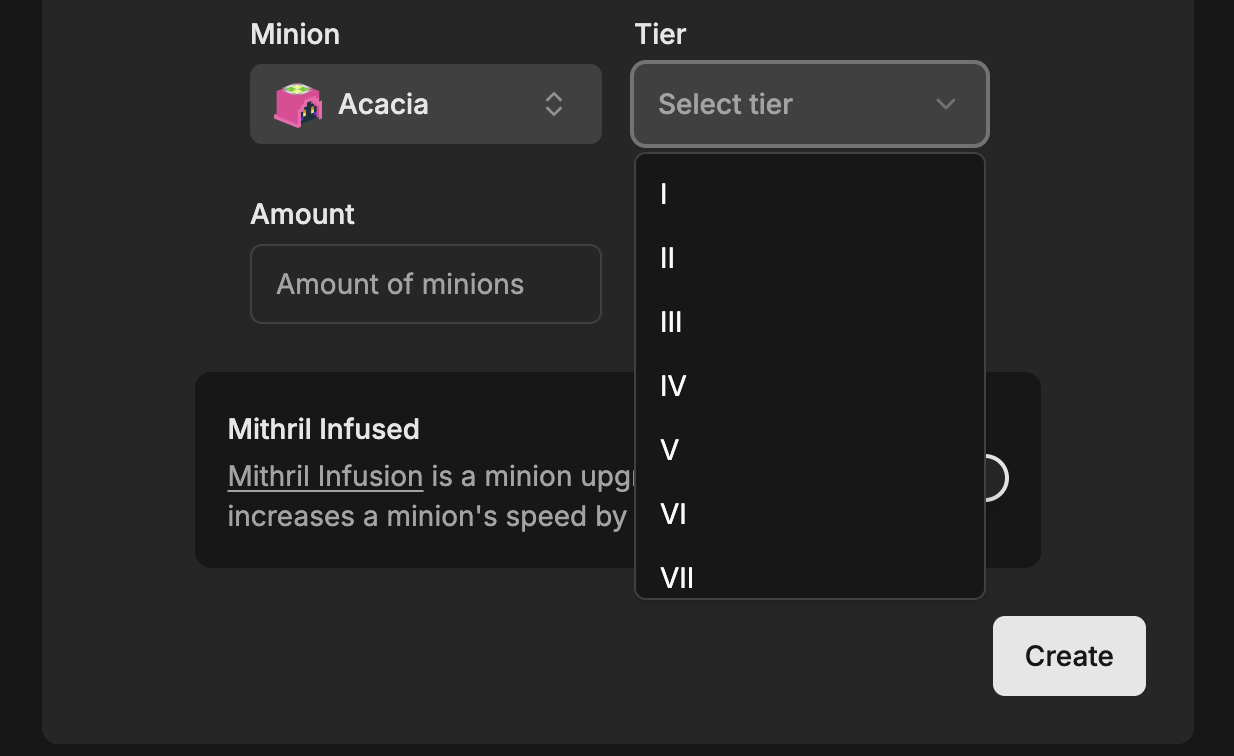The height and width of the screenshot is (756, 1234).
Task: Close the Select tier dropdown
Action: coord(809,104)
